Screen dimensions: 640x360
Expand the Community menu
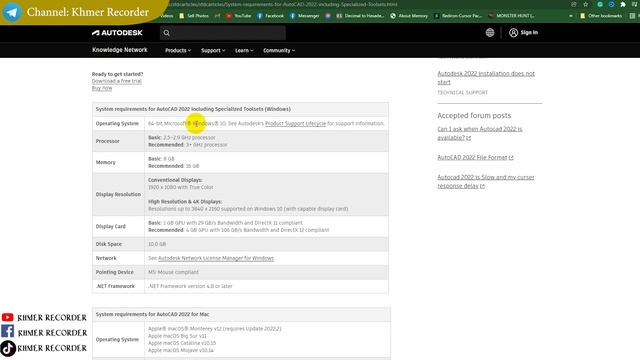(x=279, y=50)
